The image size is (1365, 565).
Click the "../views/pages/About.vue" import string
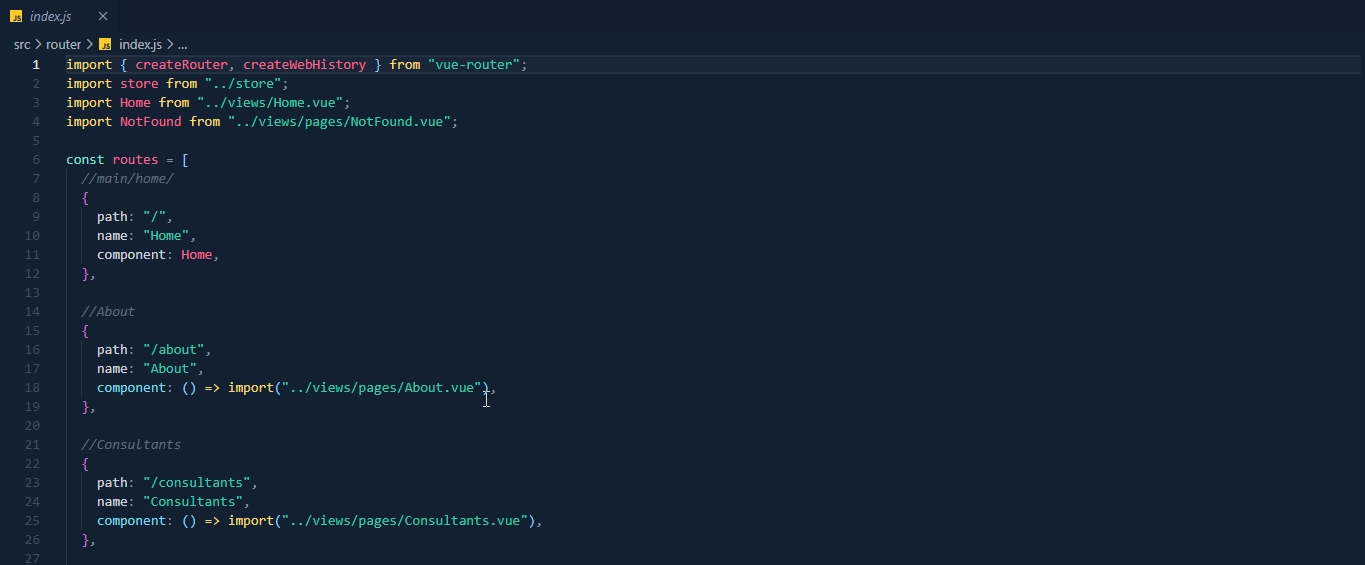click(x=381, y=387)
